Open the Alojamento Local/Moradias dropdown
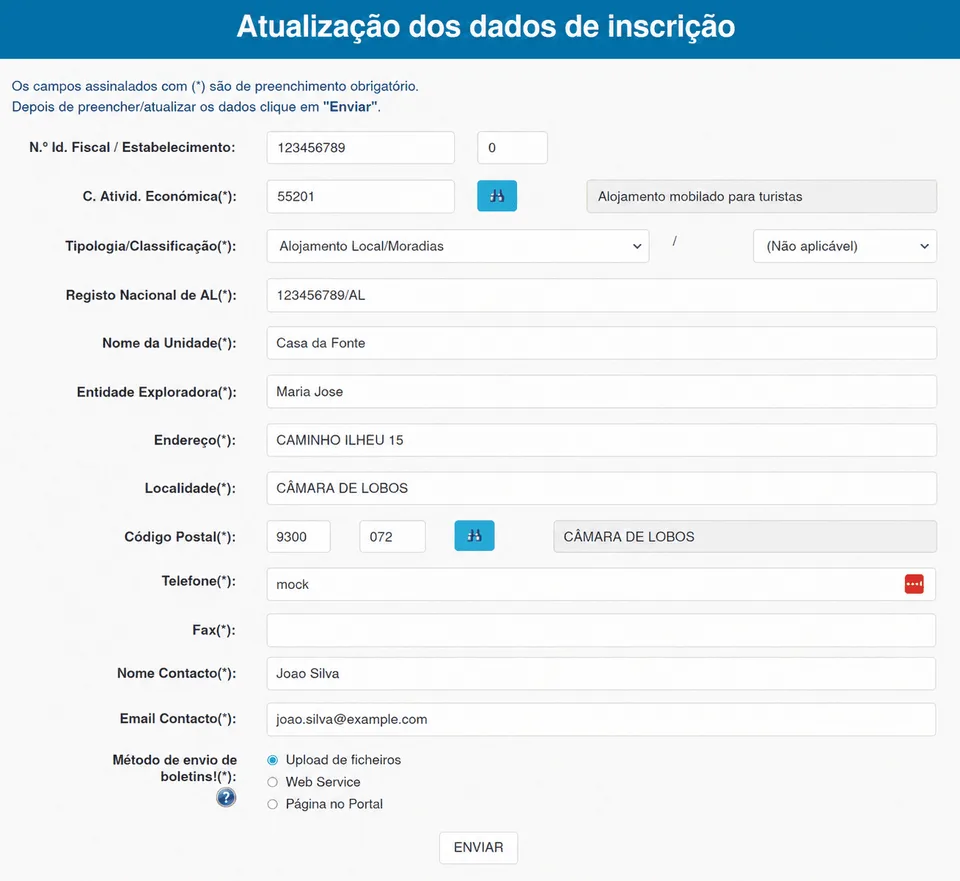960x881 pixels. (x=458, y=246)
